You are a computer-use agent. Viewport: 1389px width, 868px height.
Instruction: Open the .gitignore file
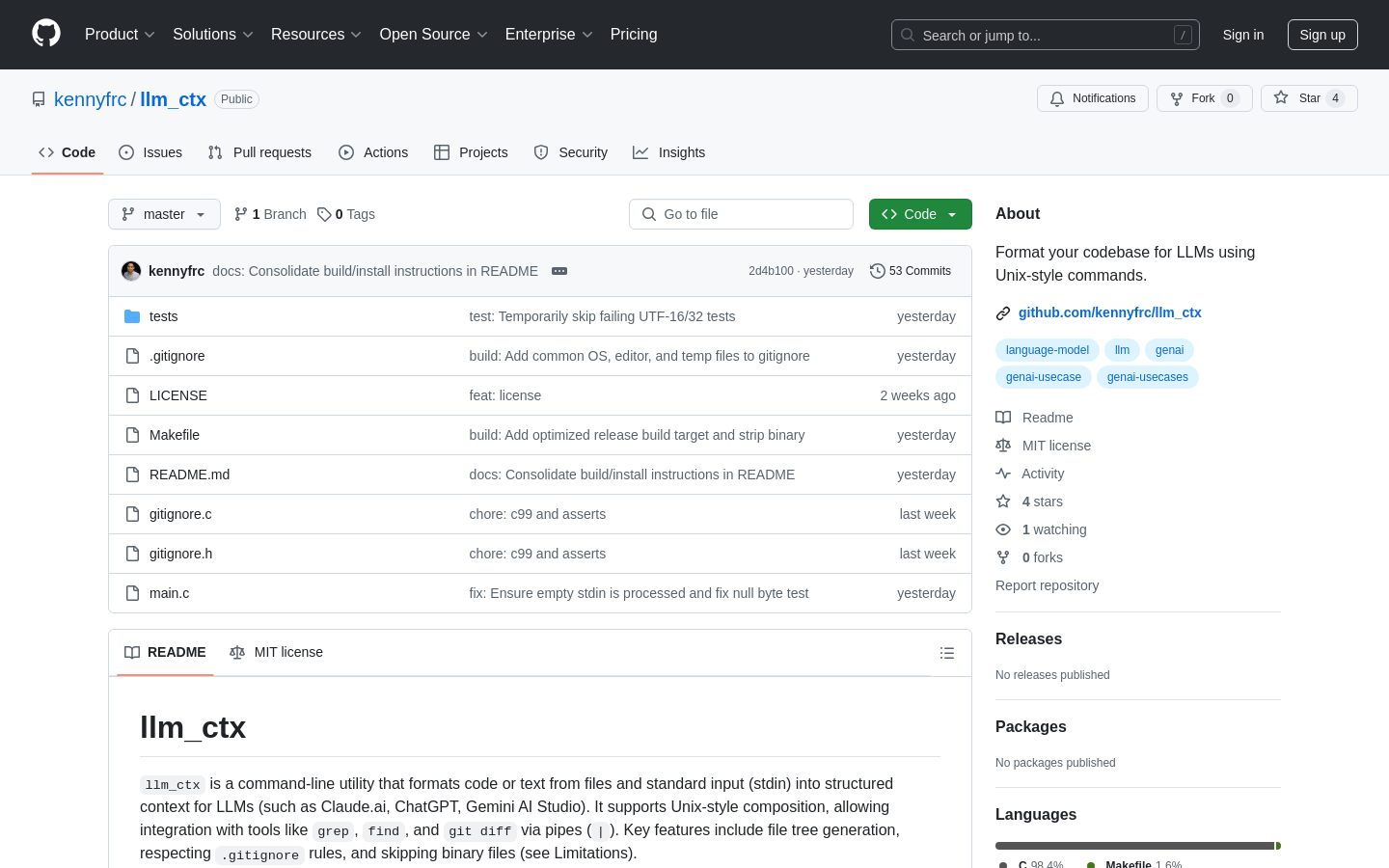tap(177, 356)
